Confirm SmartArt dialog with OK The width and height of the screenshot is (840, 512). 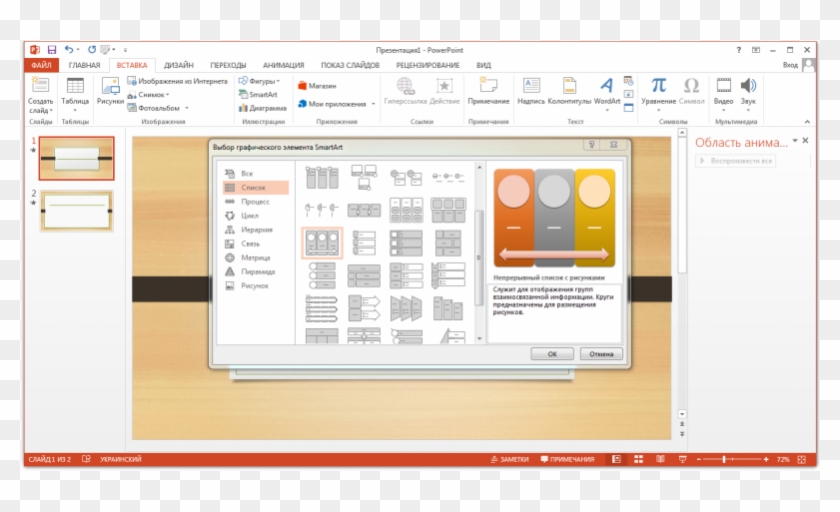pos(552,353)
